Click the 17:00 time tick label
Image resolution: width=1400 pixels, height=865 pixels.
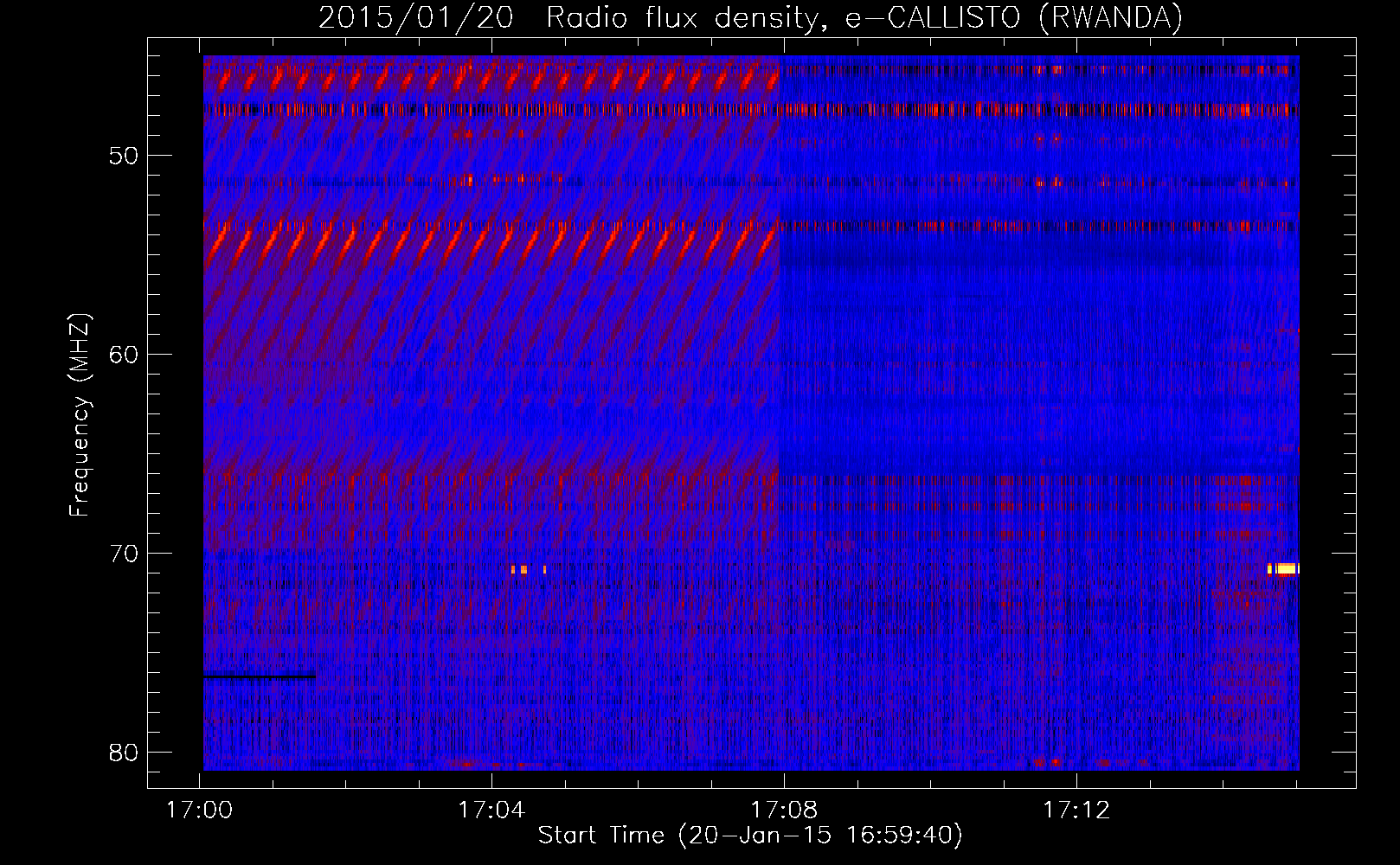200,811
